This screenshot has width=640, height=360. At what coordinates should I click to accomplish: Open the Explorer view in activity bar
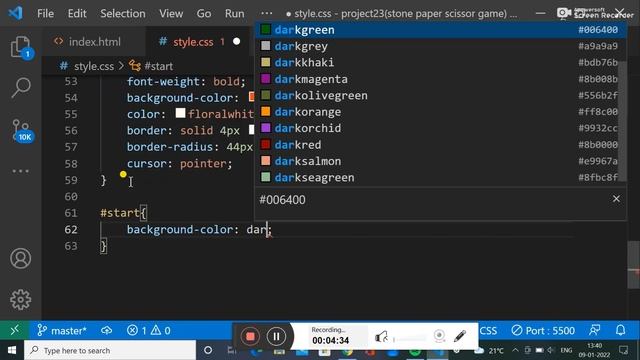tap(20, 47)
